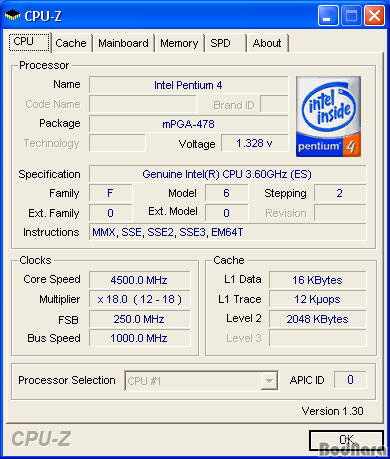Select the CPU tab
The height and width of the screenshot is (459, 390).
pos(29,42)
